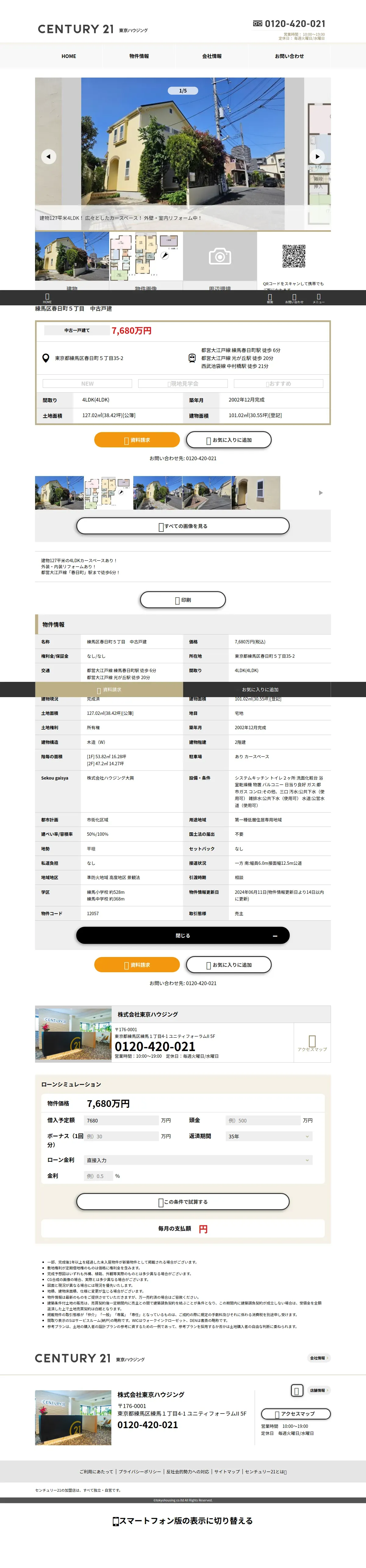
Task: Click the upper orange 資料請求 button
Action: (x=137, y=439)
